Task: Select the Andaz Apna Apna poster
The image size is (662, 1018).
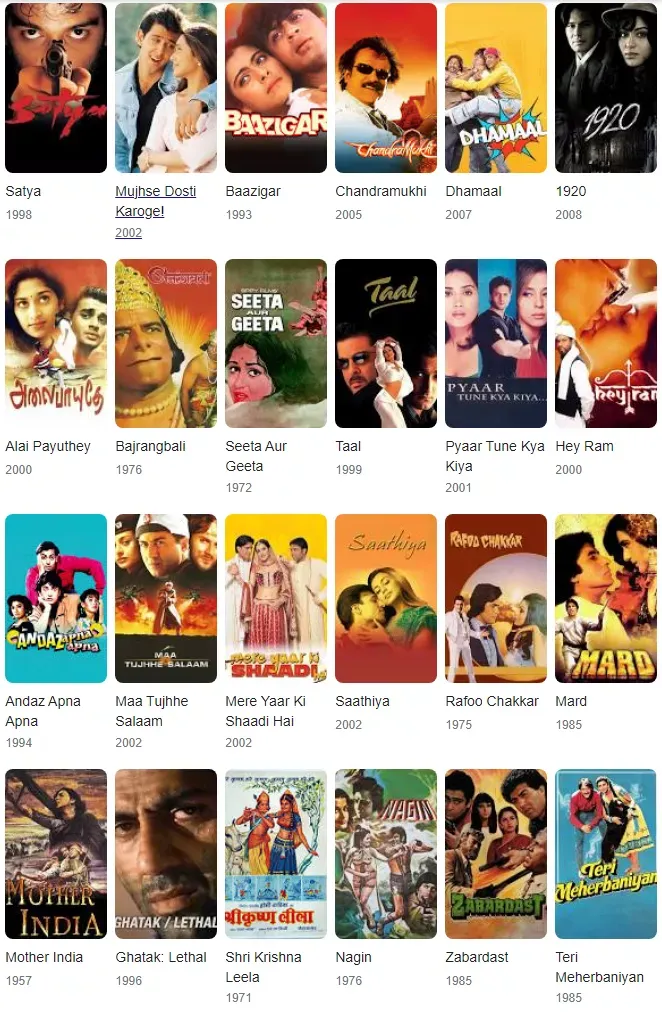Action: (x=56, y=598)
